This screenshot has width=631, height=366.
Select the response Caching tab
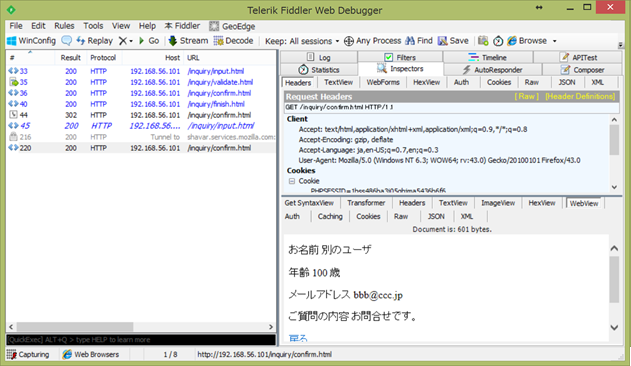(330, 216)
